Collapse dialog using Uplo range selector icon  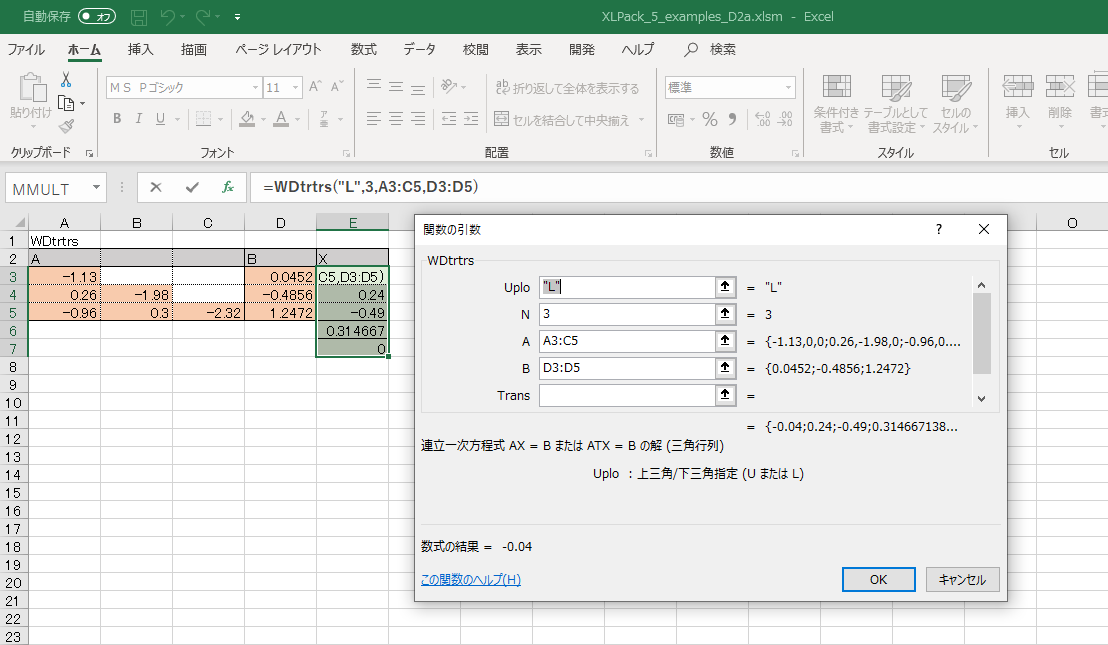pos(722,287)
